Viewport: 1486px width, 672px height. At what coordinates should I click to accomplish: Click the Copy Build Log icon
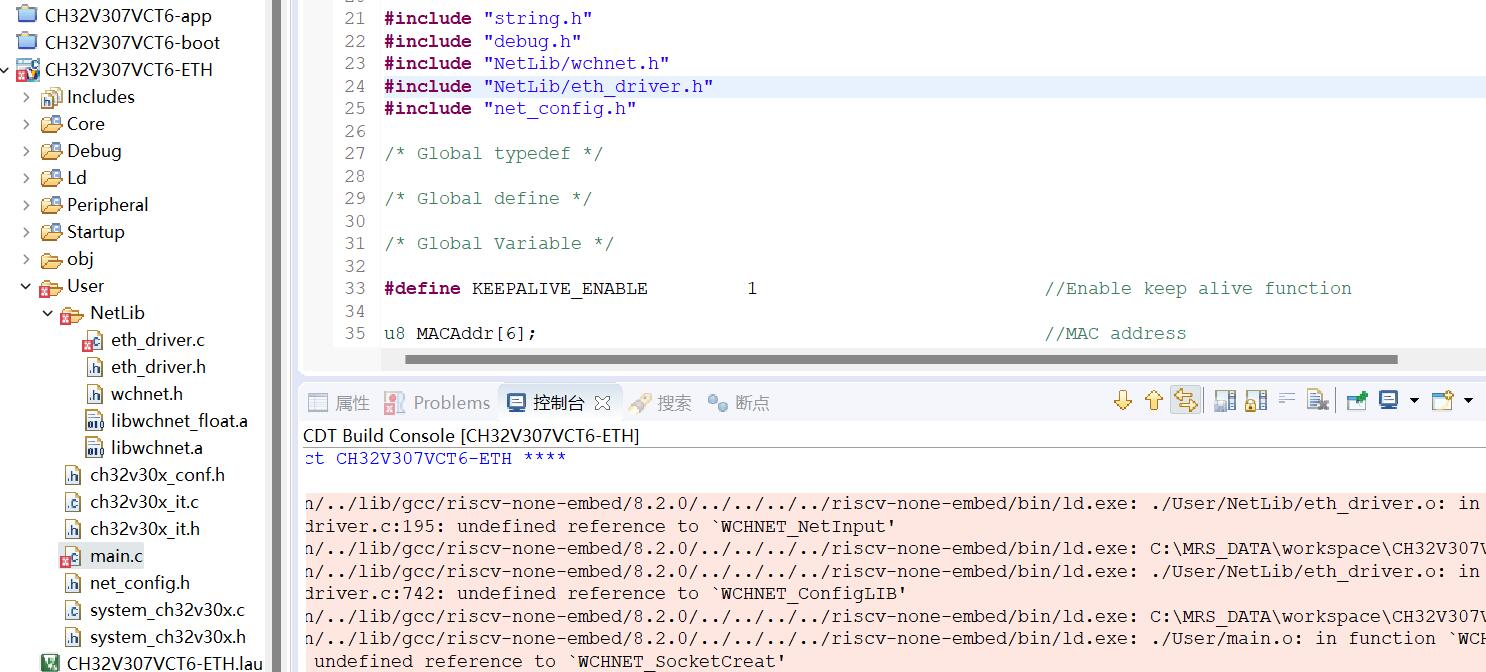point(1224,401)
